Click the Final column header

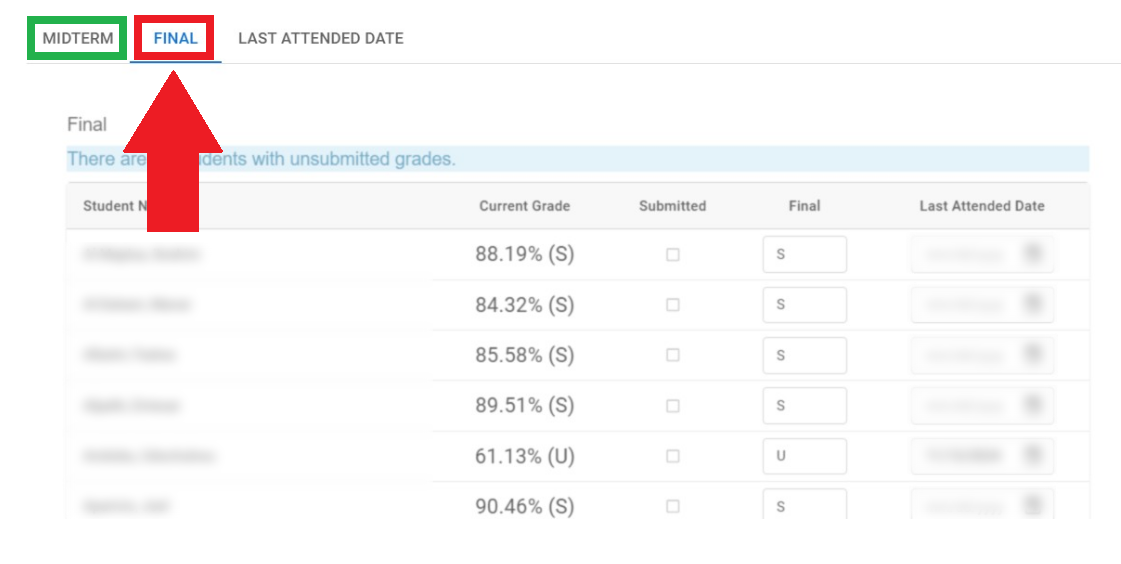pyautogui.click(x=804, y=206)
